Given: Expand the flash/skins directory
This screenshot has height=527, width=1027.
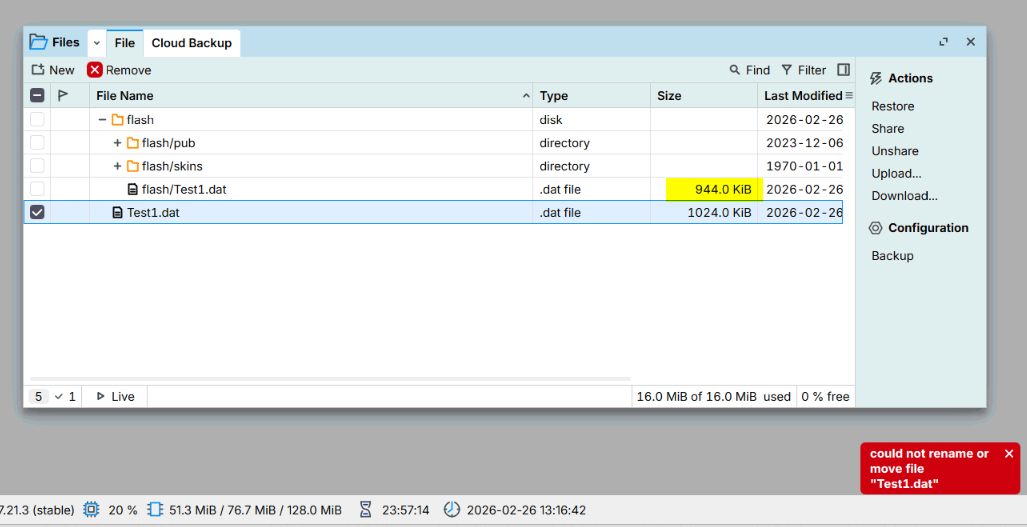Looking at the screenshot, I should click(x=118, y=166).
